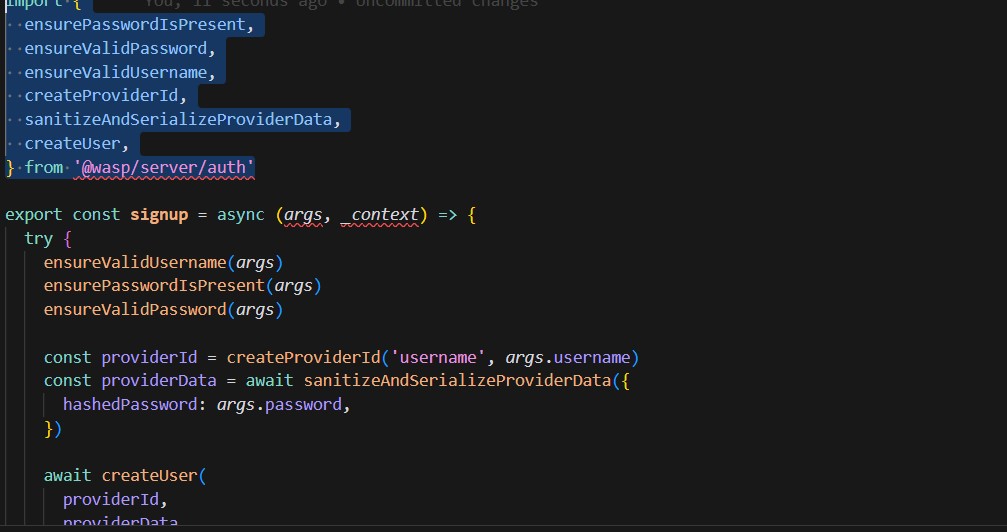Click the ensureValidUsername(args) call
The width and height of the screenshot is (1007, 532).
(163, 262)
